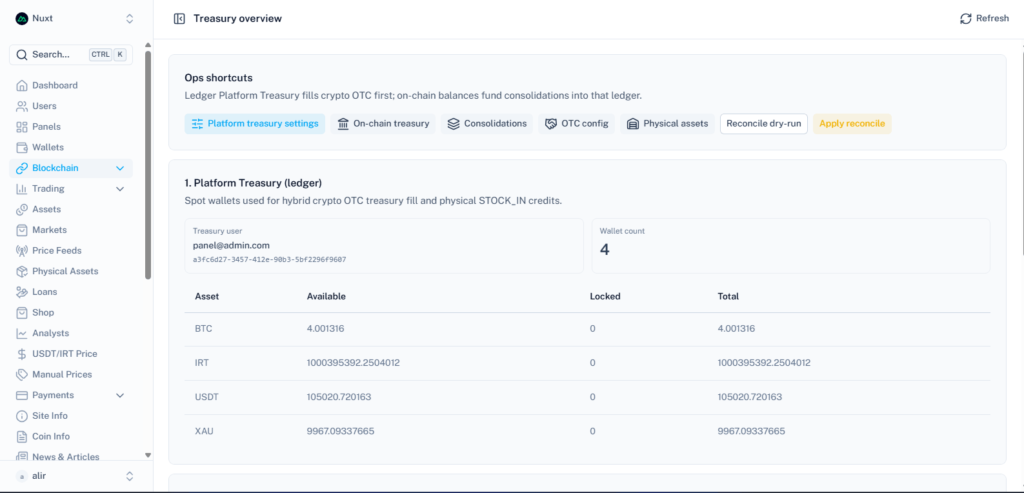Click the Blockchain link icon

pos(22,168)
